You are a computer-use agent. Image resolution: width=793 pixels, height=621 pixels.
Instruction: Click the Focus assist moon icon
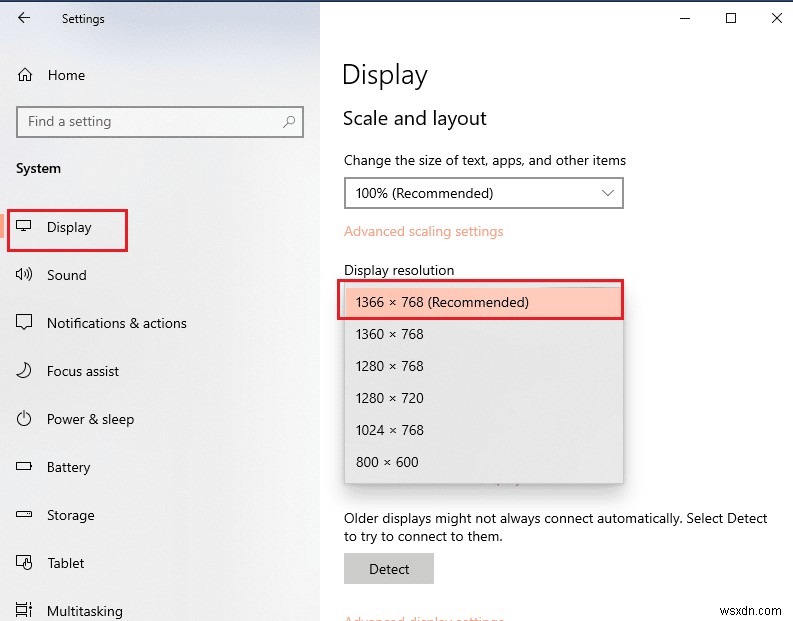(25, 371)
